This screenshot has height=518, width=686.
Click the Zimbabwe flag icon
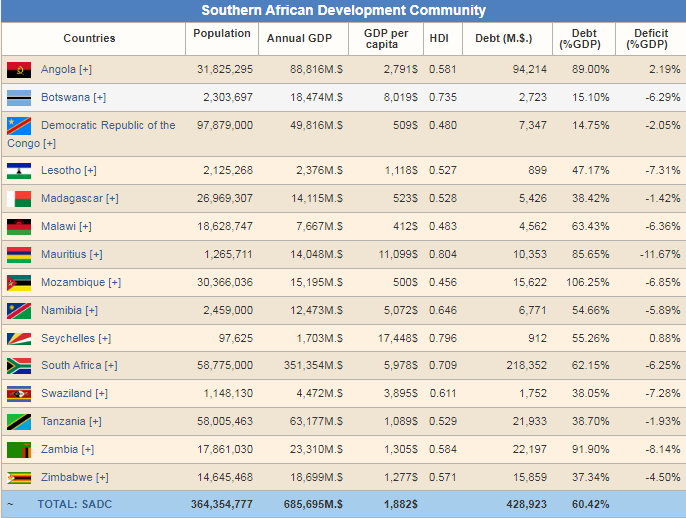click(19, 478)
